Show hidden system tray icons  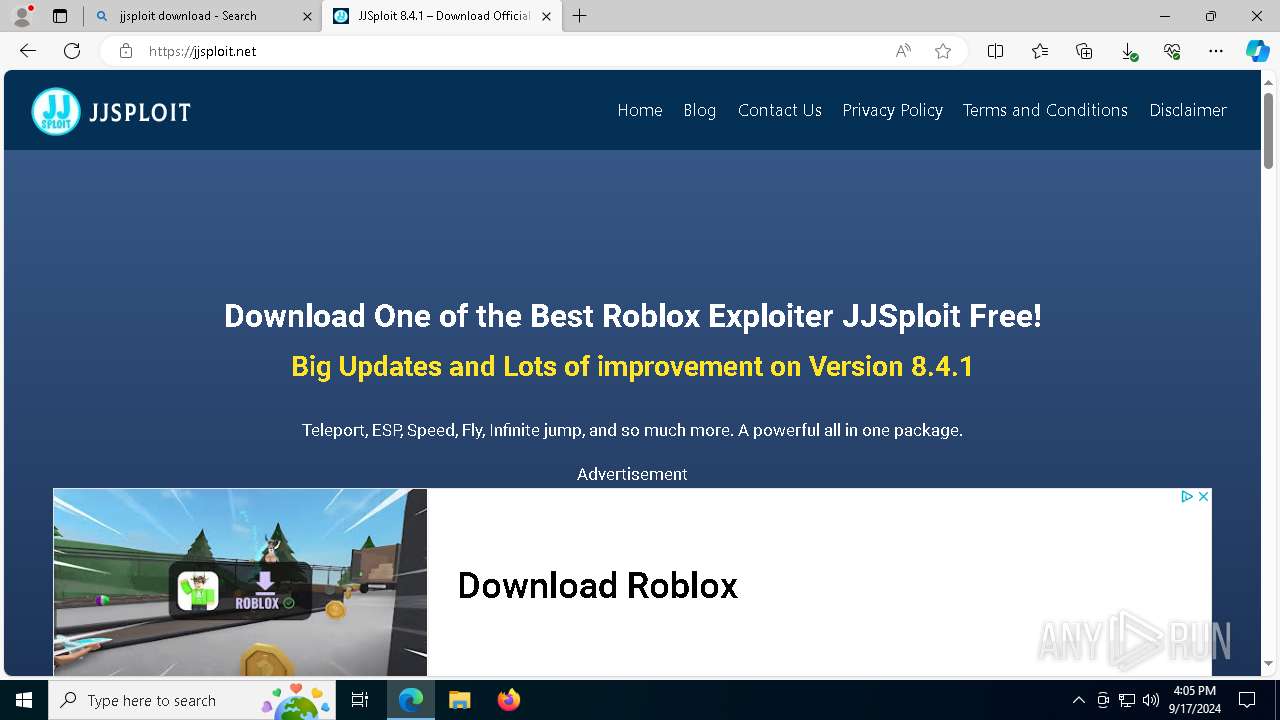click(x=1078, y=700)
